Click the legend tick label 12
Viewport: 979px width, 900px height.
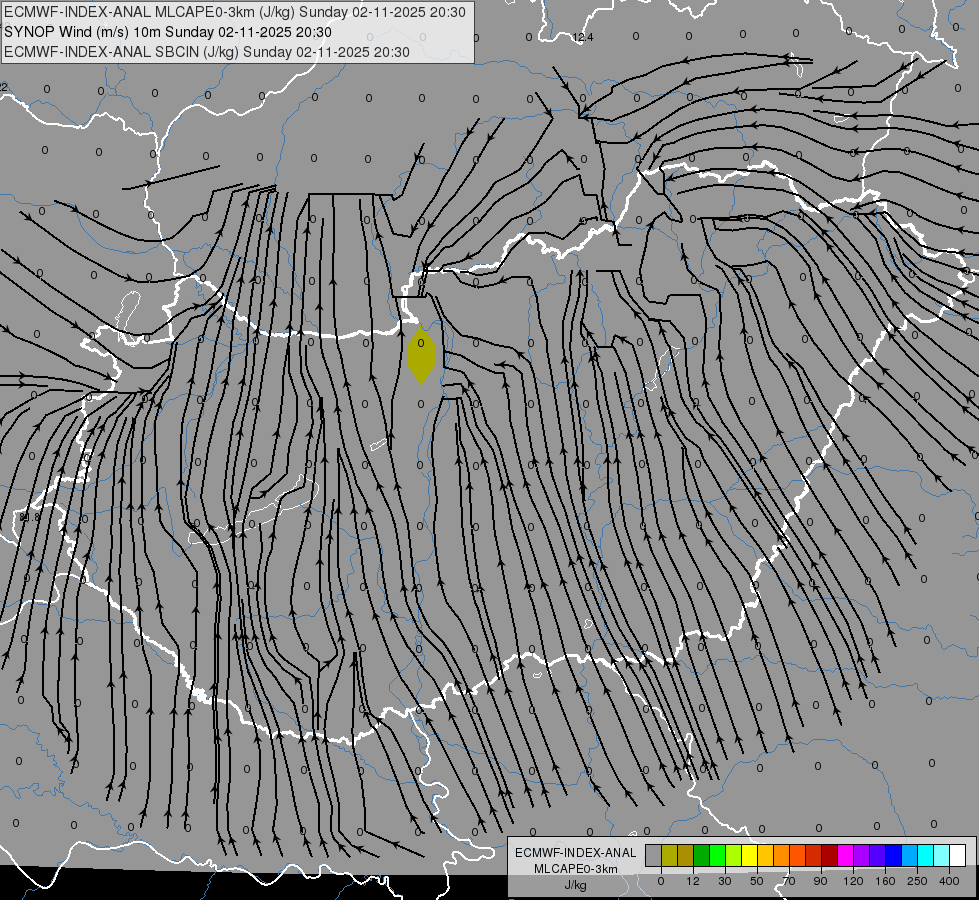(693, 881)
